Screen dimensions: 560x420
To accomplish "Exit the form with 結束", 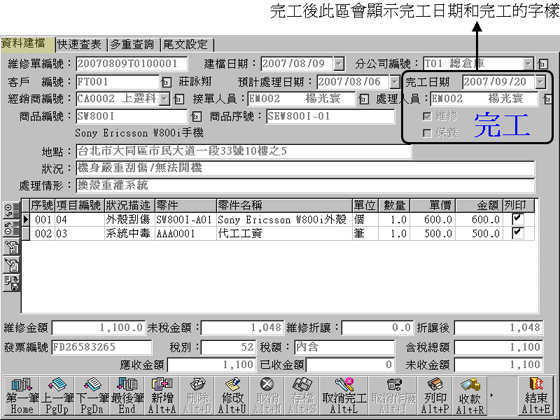I will [x=536, y=396].
